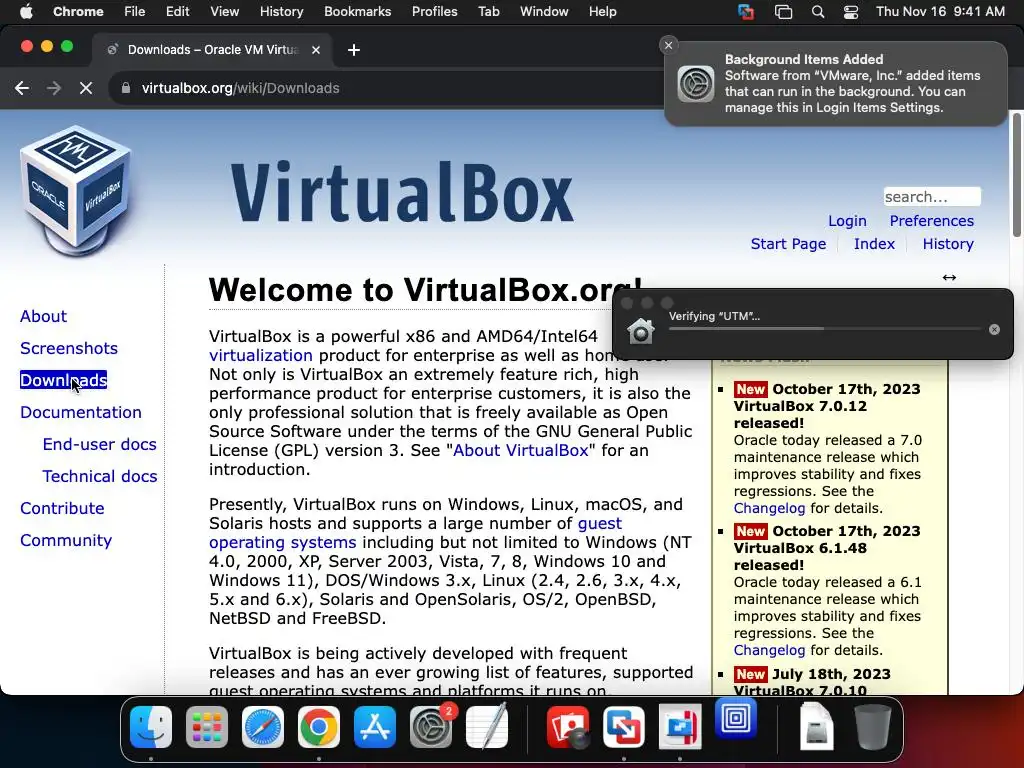Open TextEdit from the Dock
1024x768 pixels.
pyautogui.click(x=487, y=726)
